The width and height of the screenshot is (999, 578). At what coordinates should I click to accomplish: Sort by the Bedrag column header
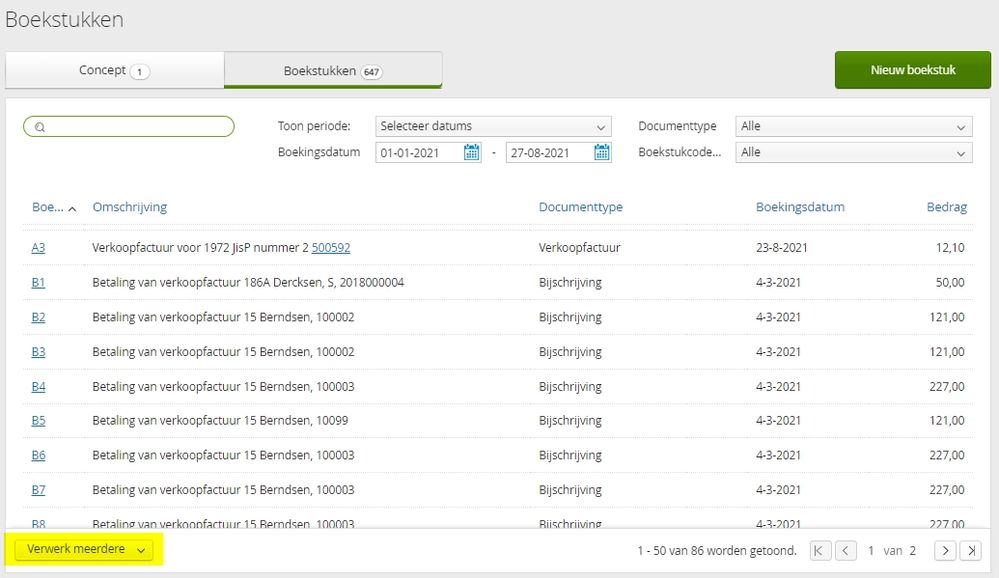coord(946,207)
